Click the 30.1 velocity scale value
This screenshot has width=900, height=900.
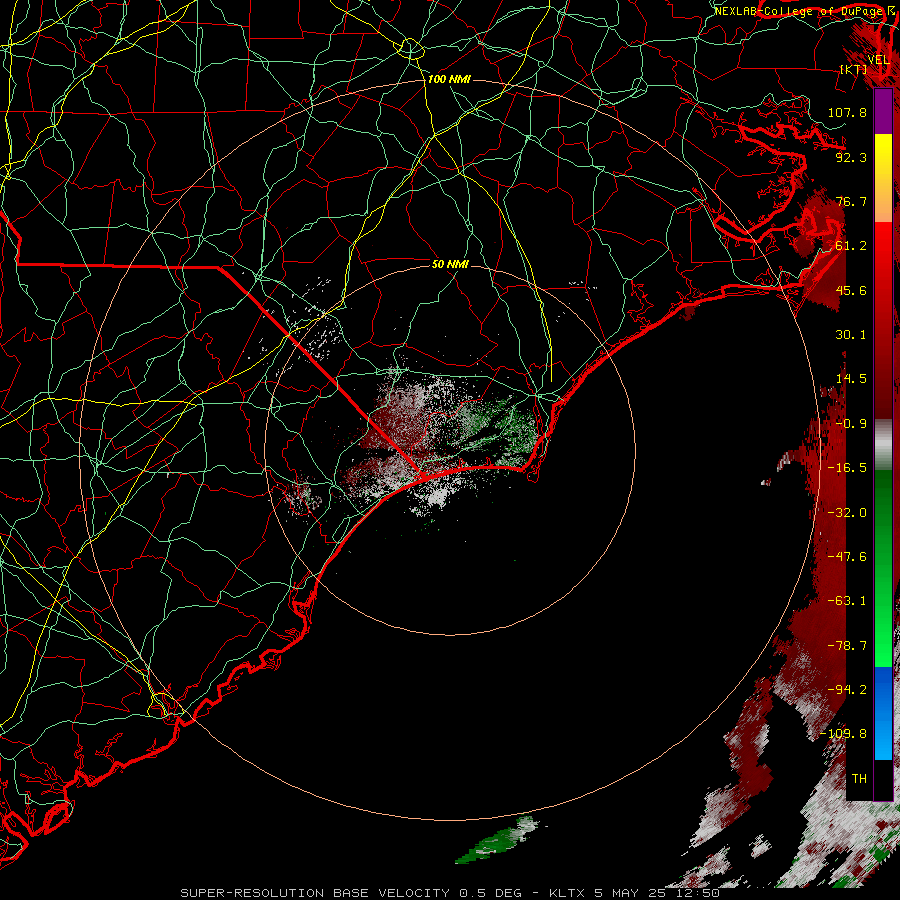click(x=851, y=335)
